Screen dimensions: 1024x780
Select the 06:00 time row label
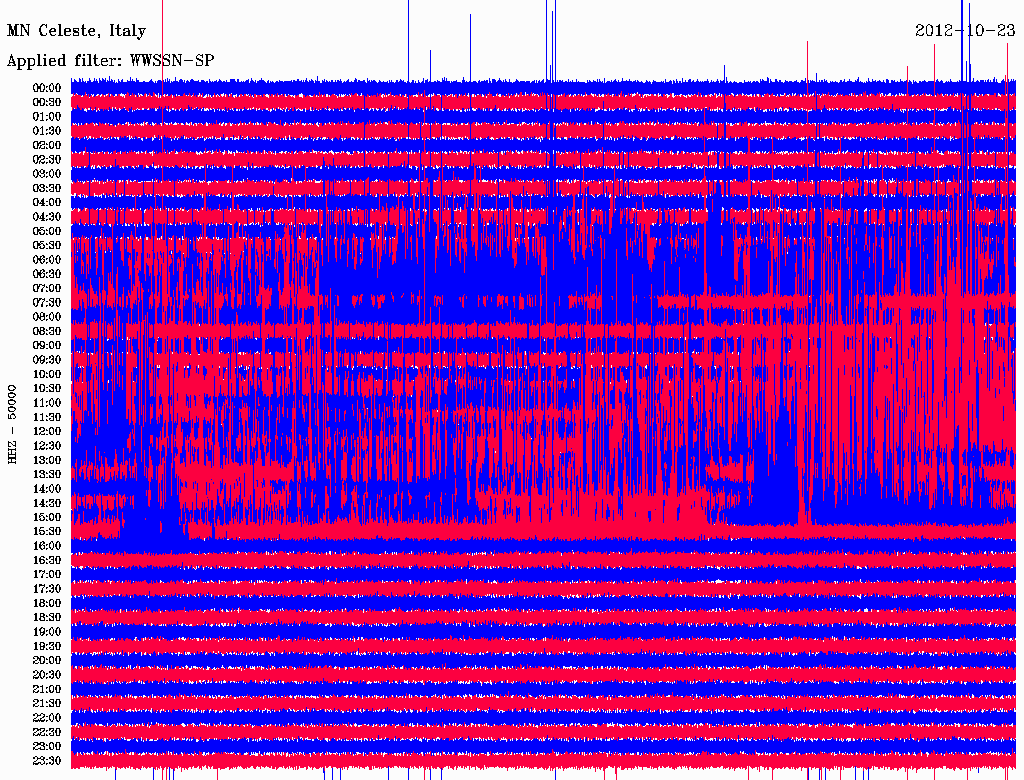point(47,260)
